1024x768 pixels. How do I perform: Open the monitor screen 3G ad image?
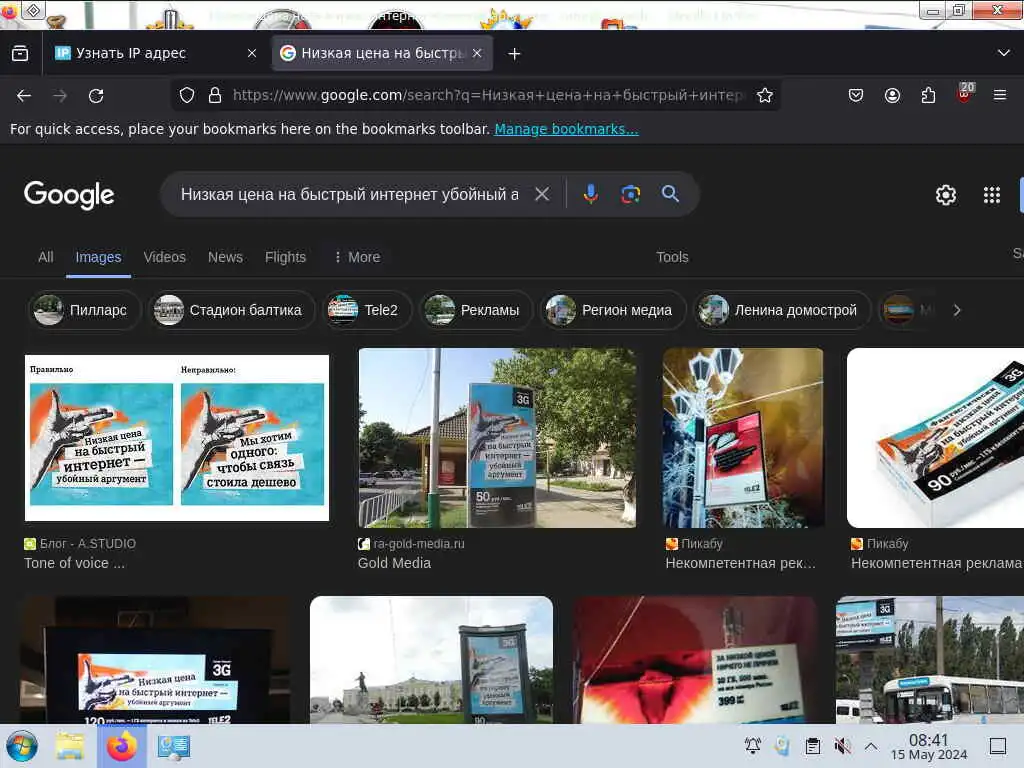pyautogui.click(x=155, y=660)
